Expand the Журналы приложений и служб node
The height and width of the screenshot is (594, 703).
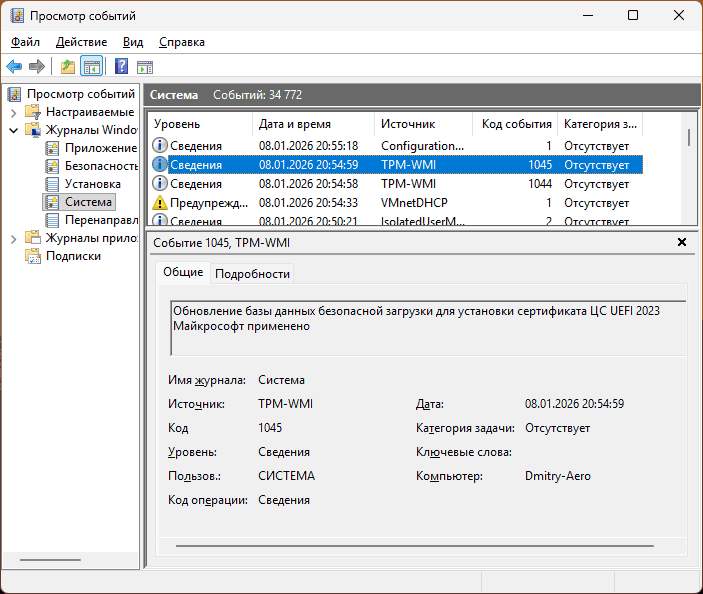13,238
